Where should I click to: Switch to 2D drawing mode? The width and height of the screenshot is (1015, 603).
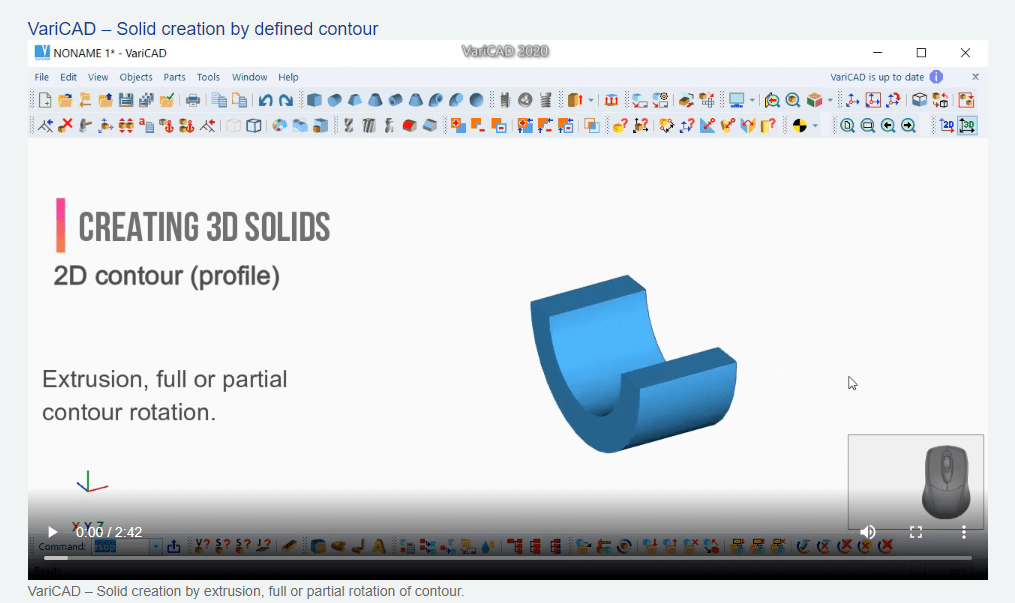pos(946,126)
